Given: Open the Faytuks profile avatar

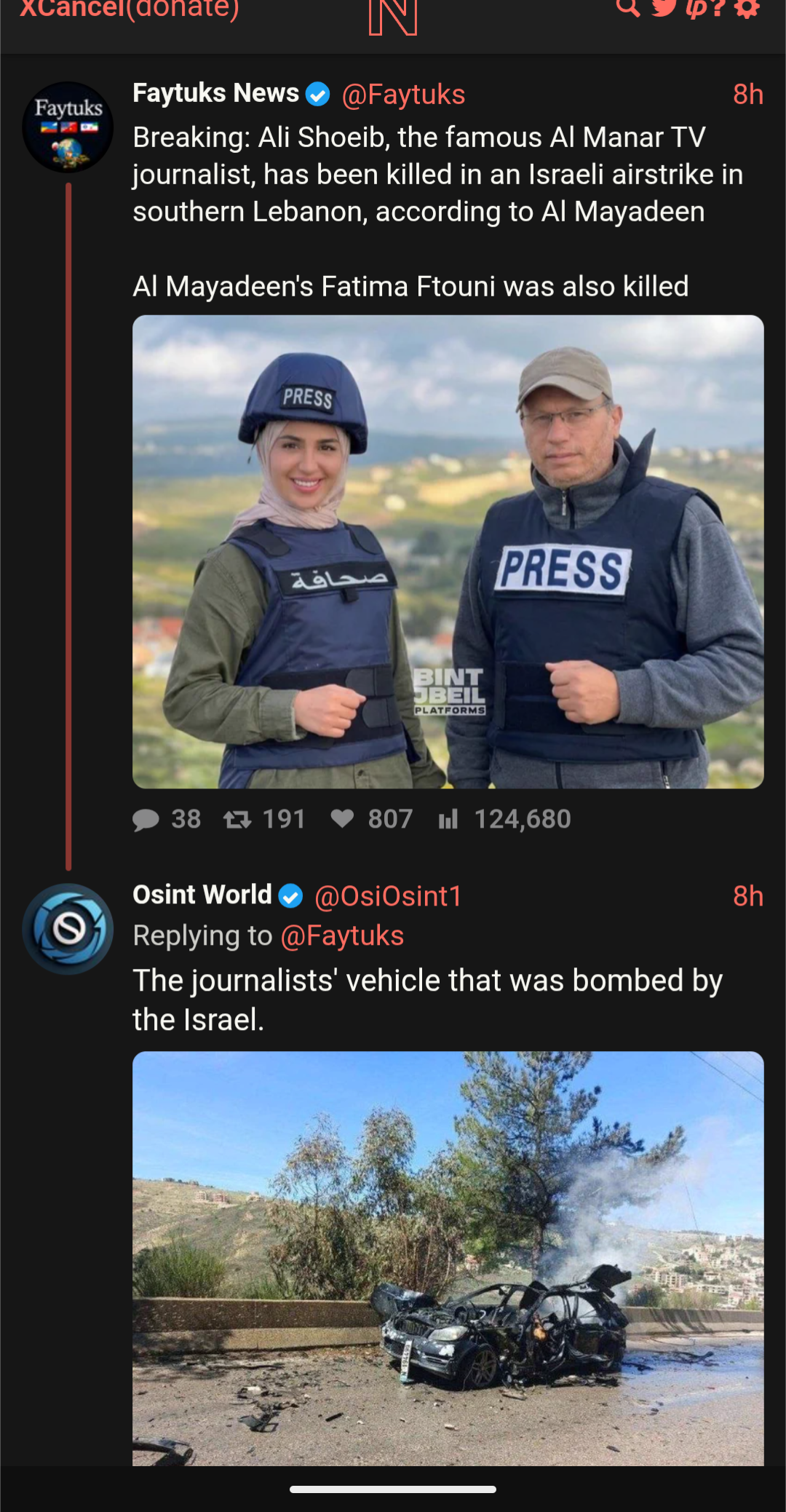Looking at the screenshot, I should 68,127.
